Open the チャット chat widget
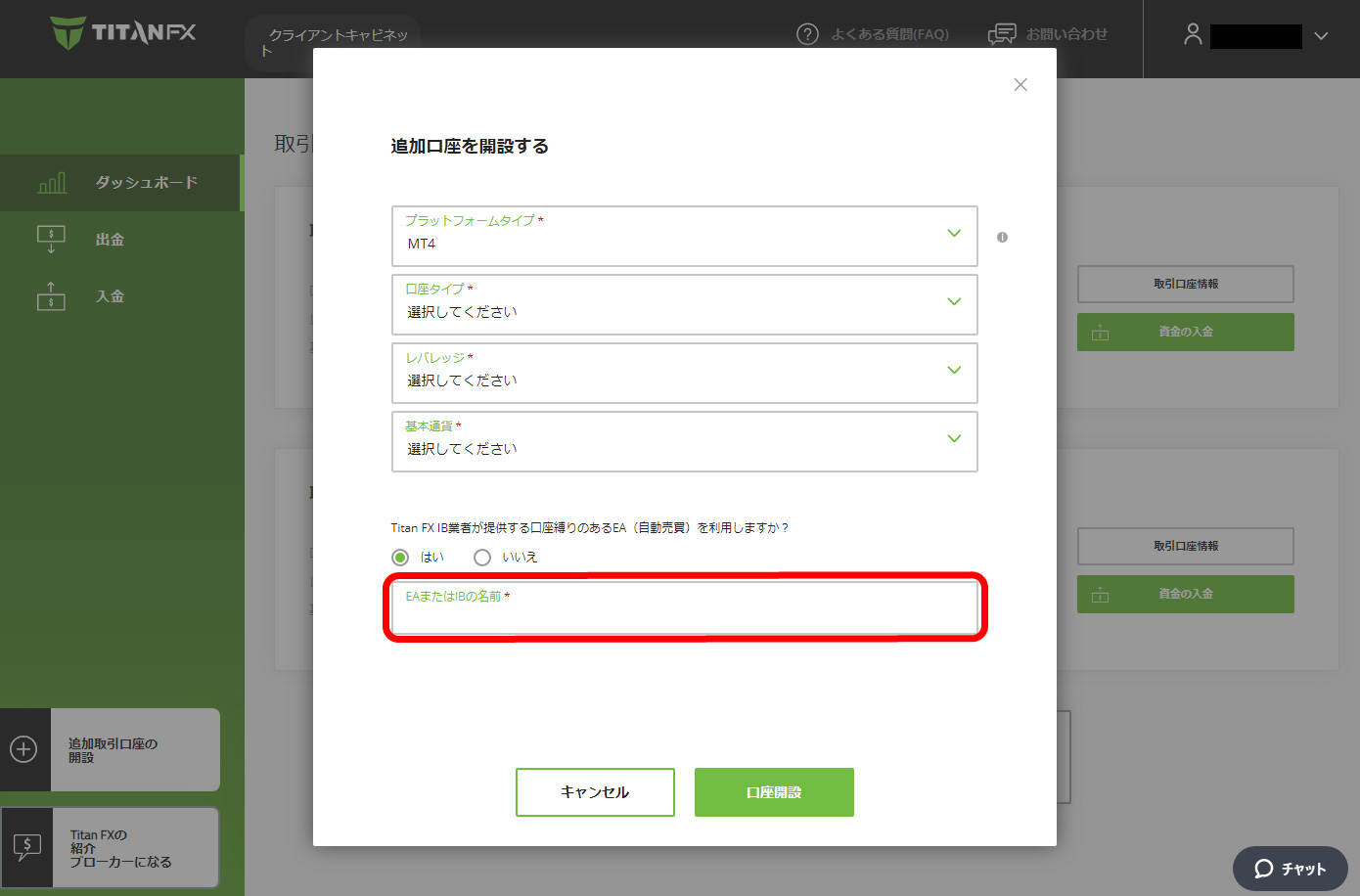 [x=1291, y=869]
